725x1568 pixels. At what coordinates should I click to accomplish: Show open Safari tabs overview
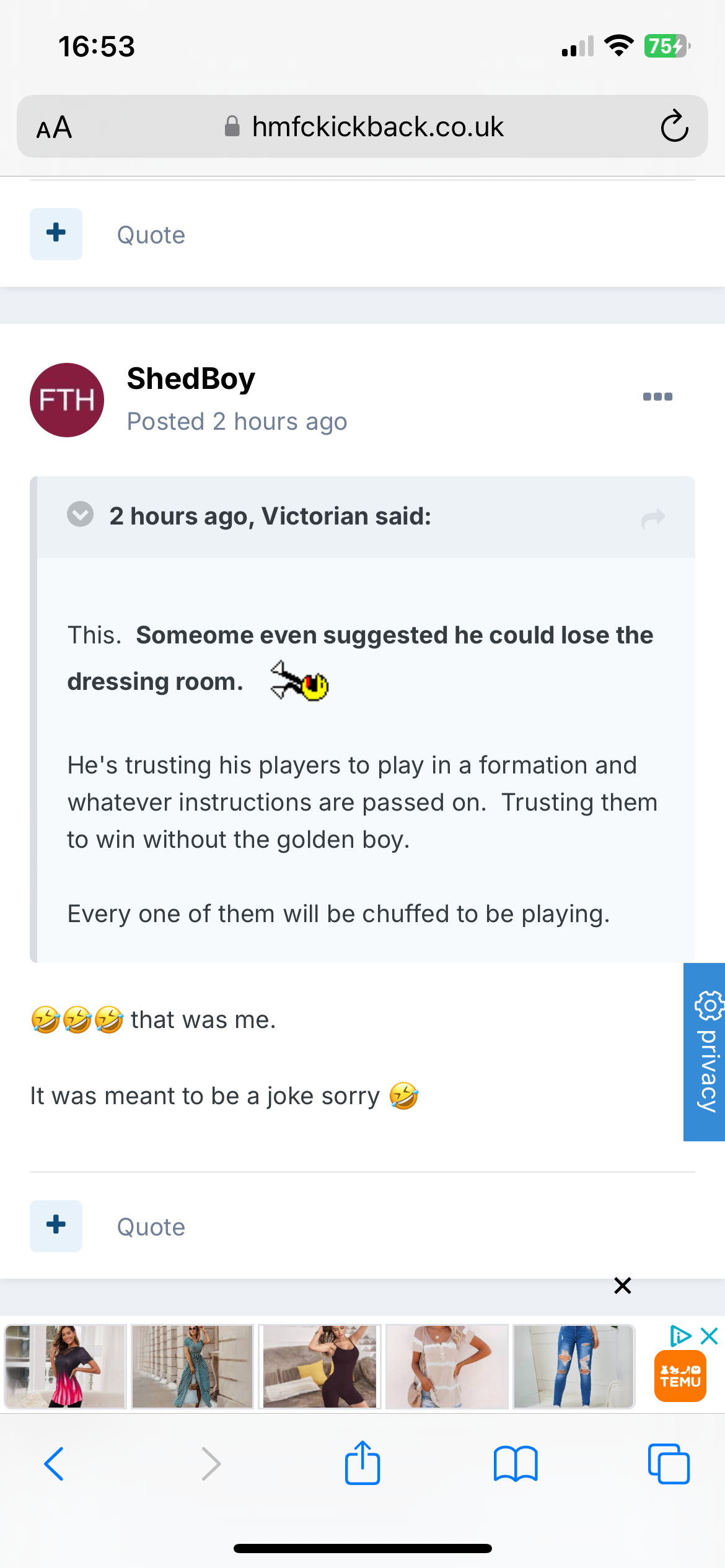pyautogui.click(x=669, y=1464)
